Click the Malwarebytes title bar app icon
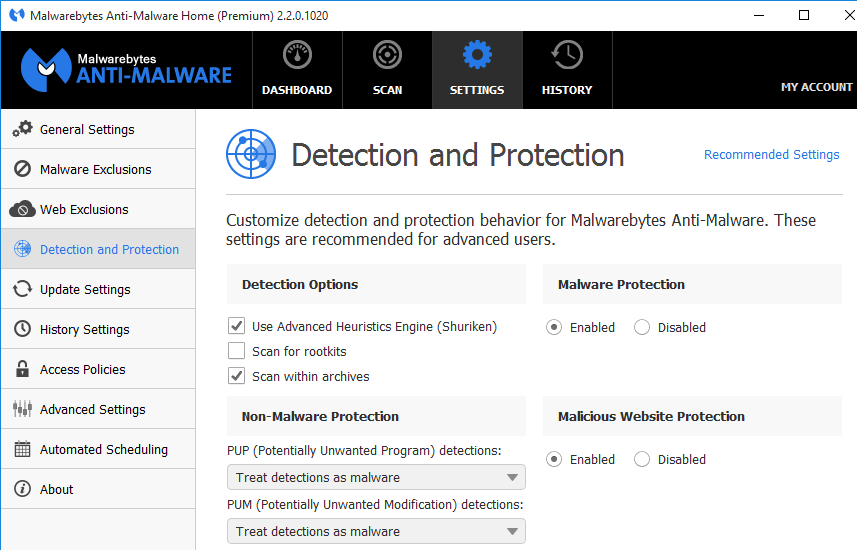Viewport: 857px width, 550px height. pos(17,15)
